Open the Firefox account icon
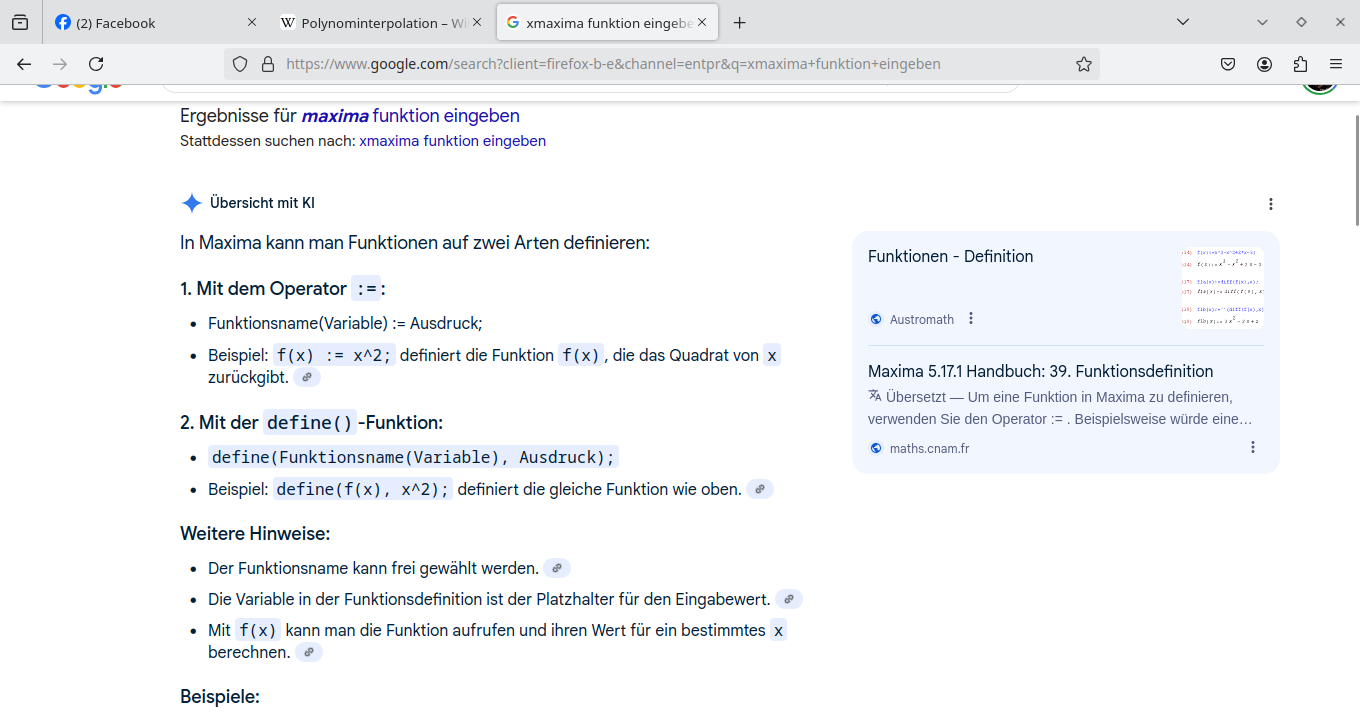1360x724 pixels. 1265,64
